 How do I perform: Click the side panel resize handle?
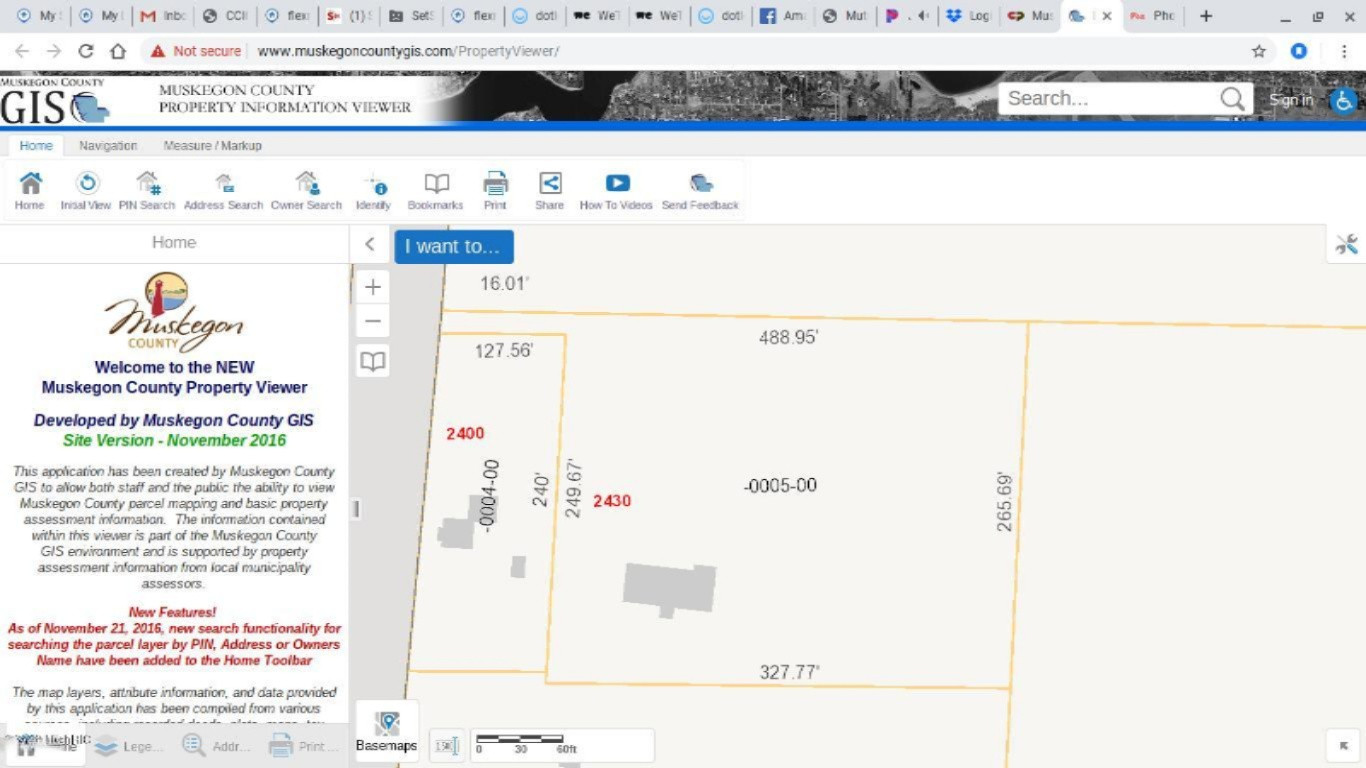pyautogui.click(x=355, y=509)
